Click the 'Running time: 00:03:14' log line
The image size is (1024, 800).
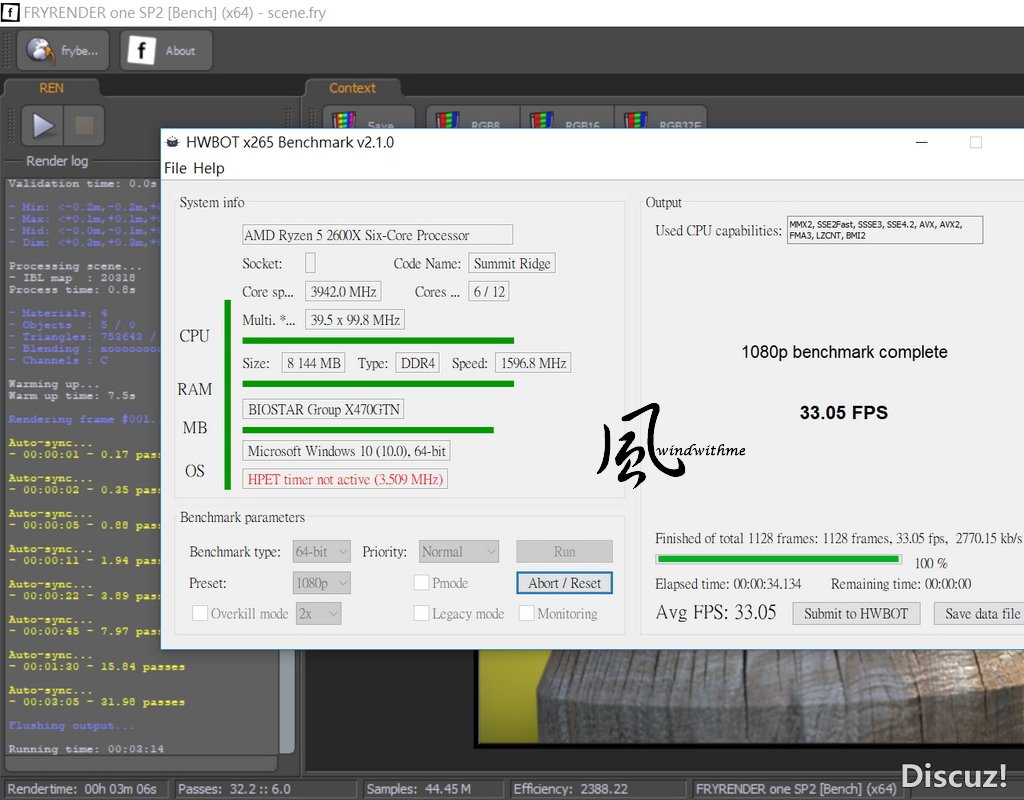click(x=86, y=749)
